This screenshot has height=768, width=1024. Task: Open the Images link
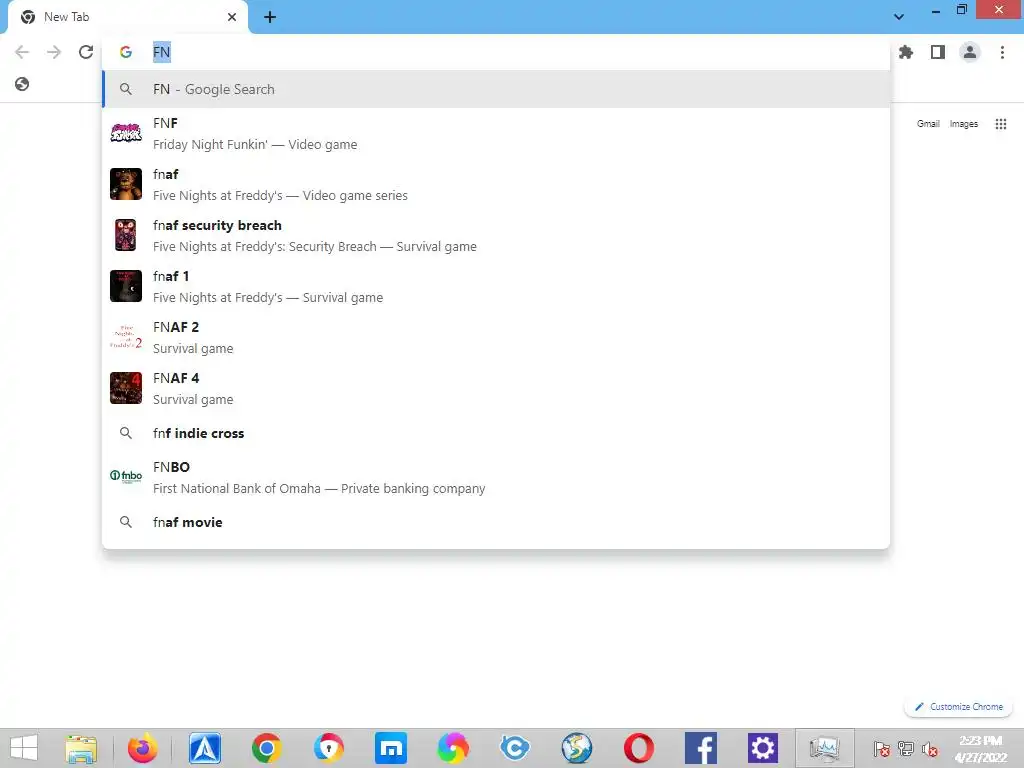pyautogui.click(x=963, y=124)
